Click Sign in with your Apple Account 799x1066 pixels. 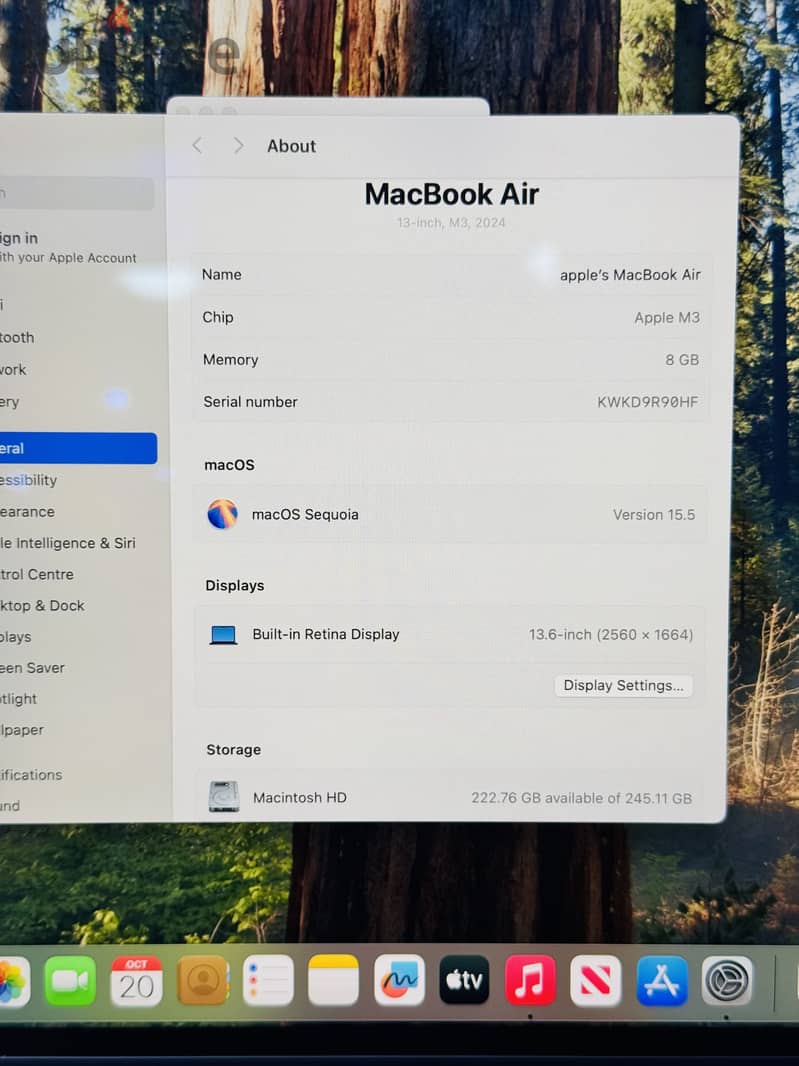pos(68,247)
